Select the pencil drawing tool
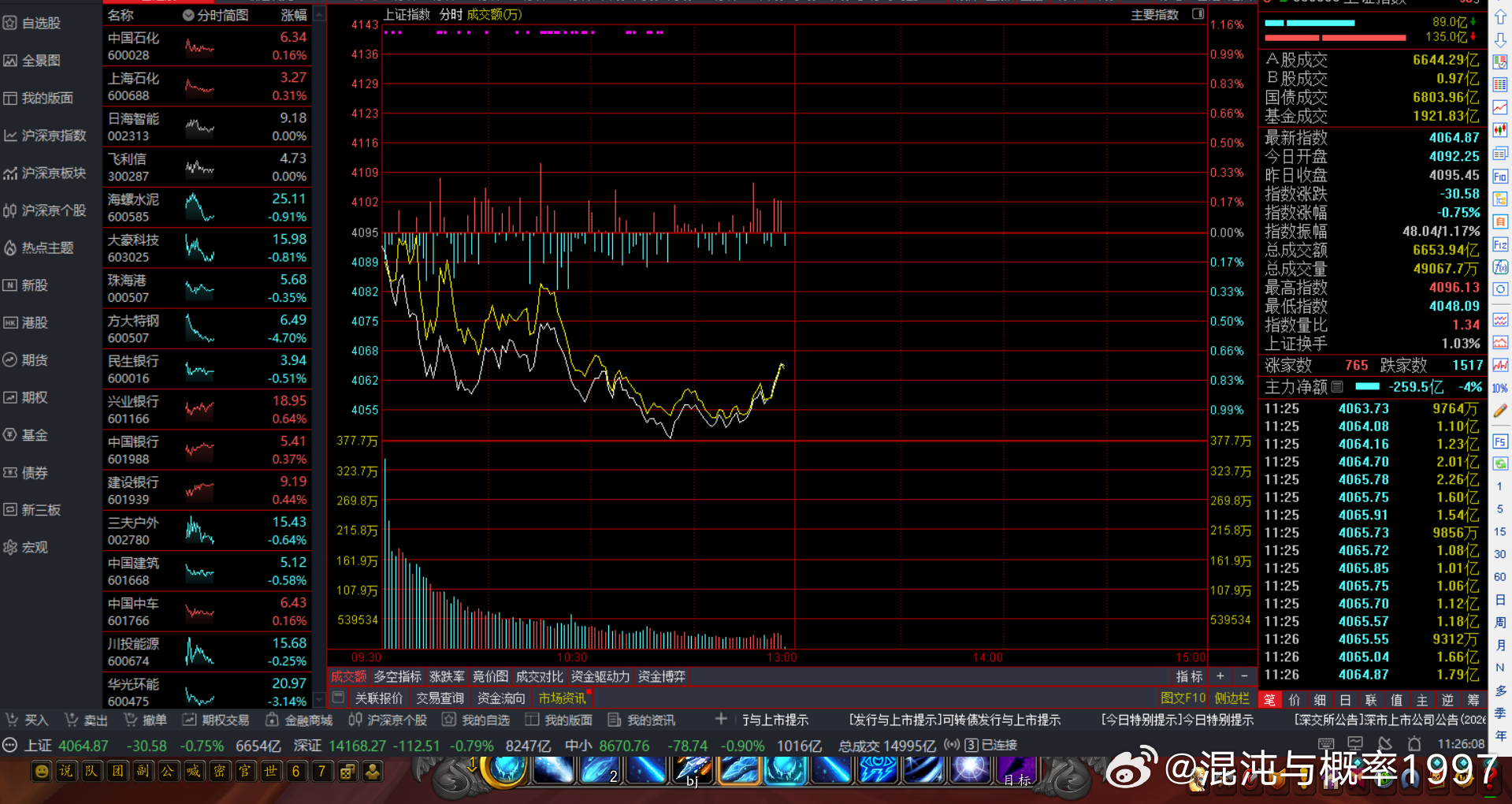This screenshot has height=804, width=1512. (x=1500, y=411)
